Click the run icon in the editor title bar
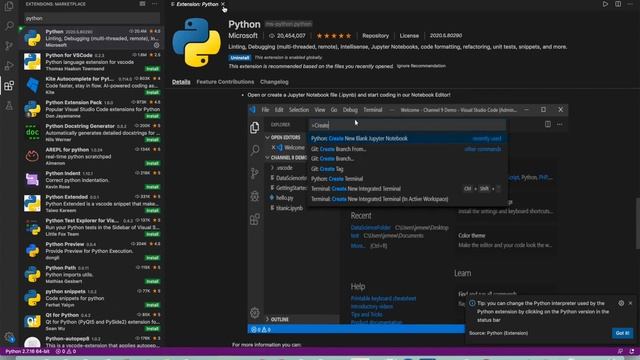This screenshot has height=360, width=640. [605, 4]
